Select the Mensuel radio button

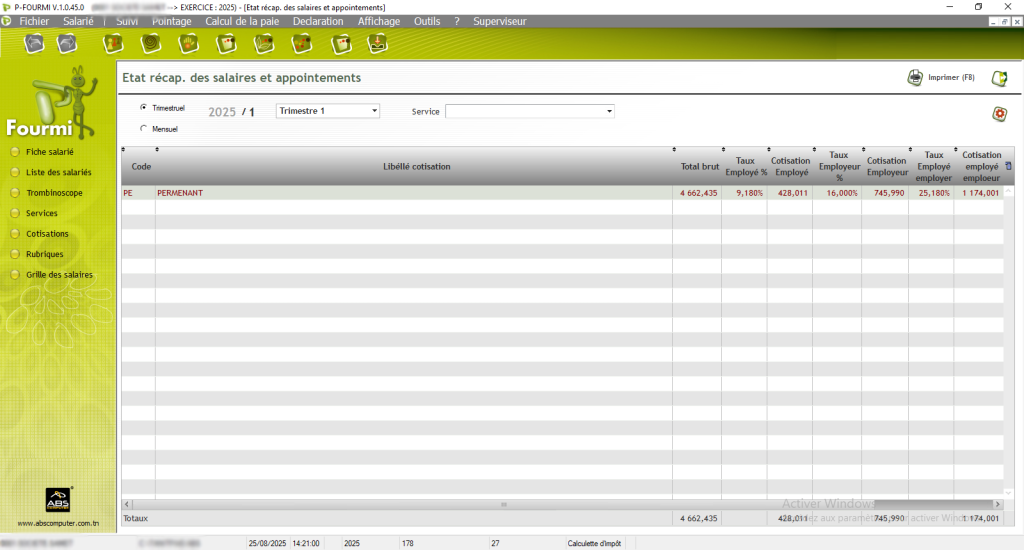click(144, 128)
